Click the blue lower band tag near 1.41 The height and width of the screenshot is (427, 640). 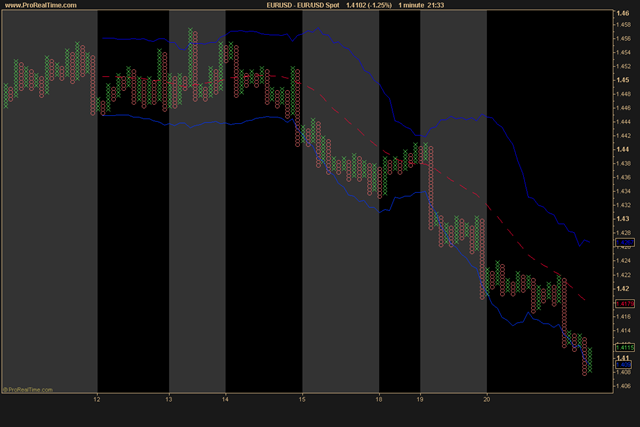[x=624, y=365]
